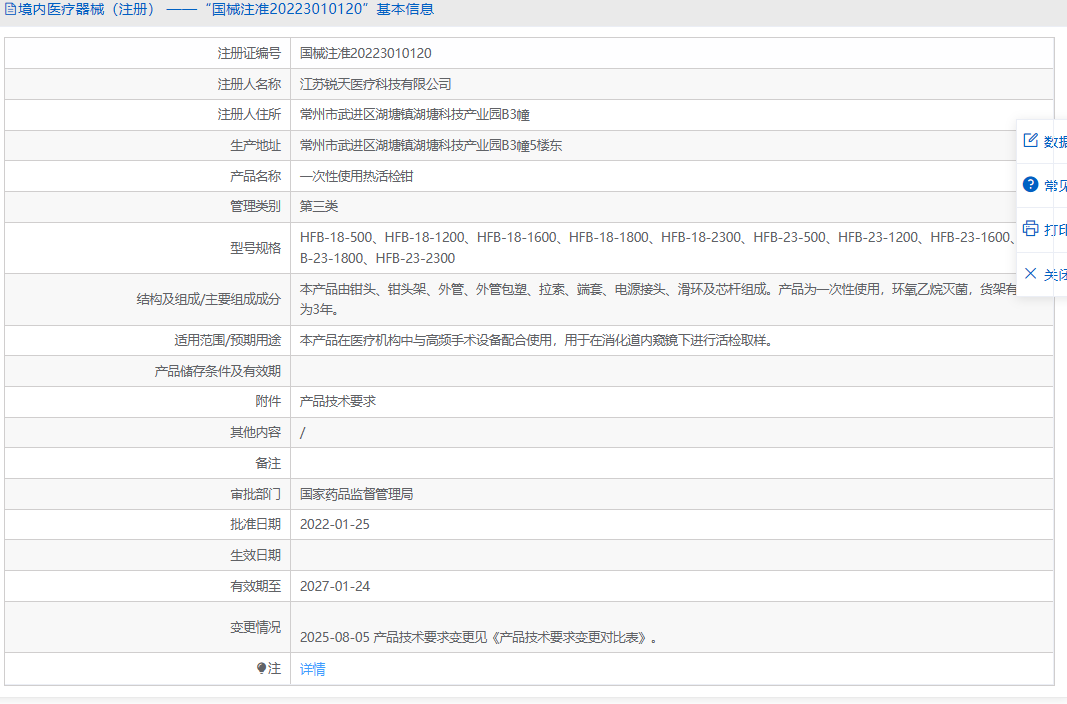The height and width of the screenshot is (704, 1067).
Task: Click product name 一次性使用热活检钳
Action: (357, 176)
